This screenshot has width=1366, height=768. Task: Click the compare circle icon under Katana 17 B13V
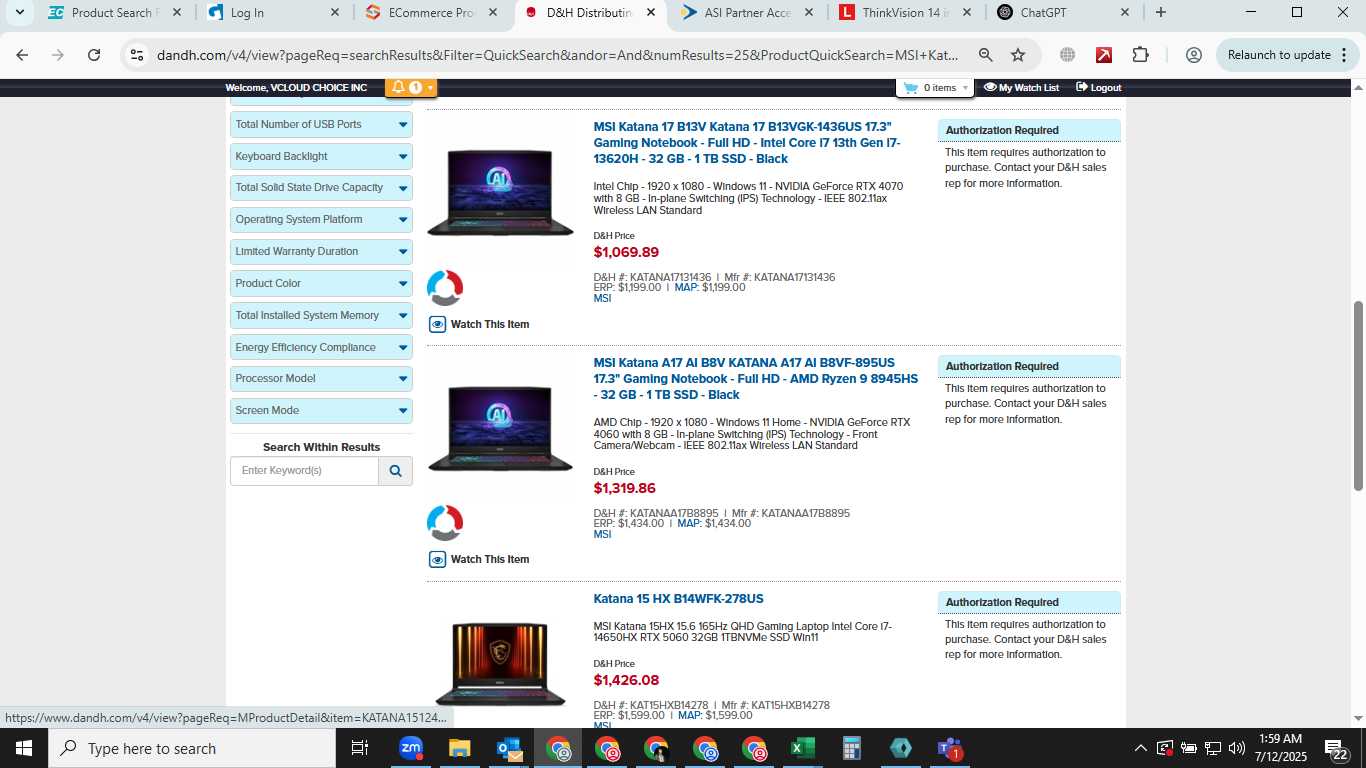click(445, 288)
